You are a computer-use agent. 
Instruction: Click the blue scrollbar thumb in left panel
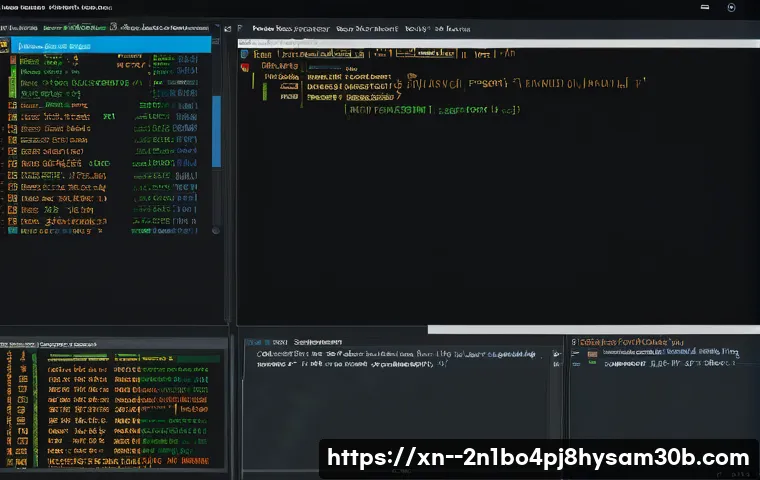(217, 131)
